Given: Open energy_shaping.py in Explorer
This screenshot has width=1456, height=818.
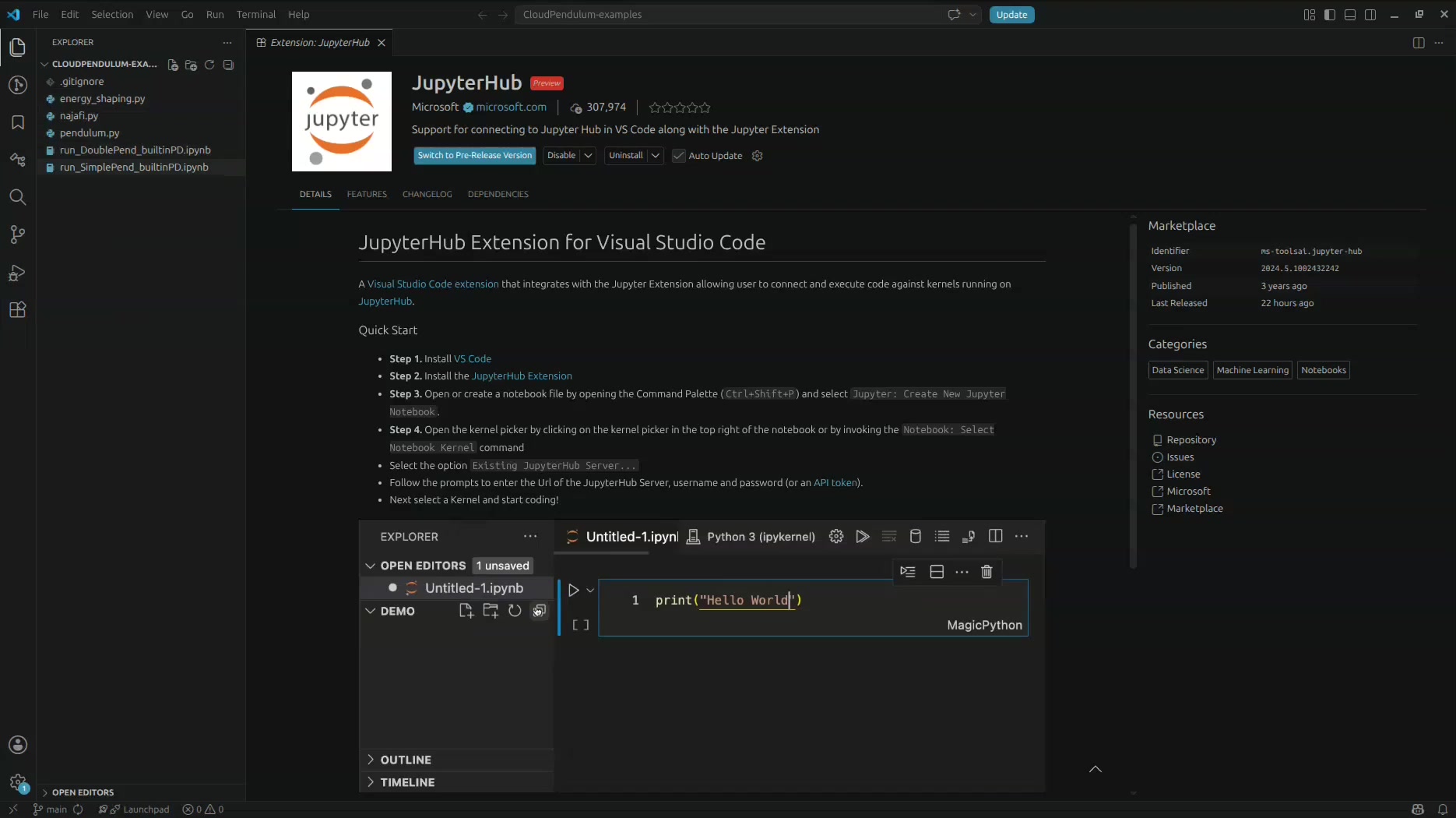Looking at the screenshot, I should coord(102,99).
